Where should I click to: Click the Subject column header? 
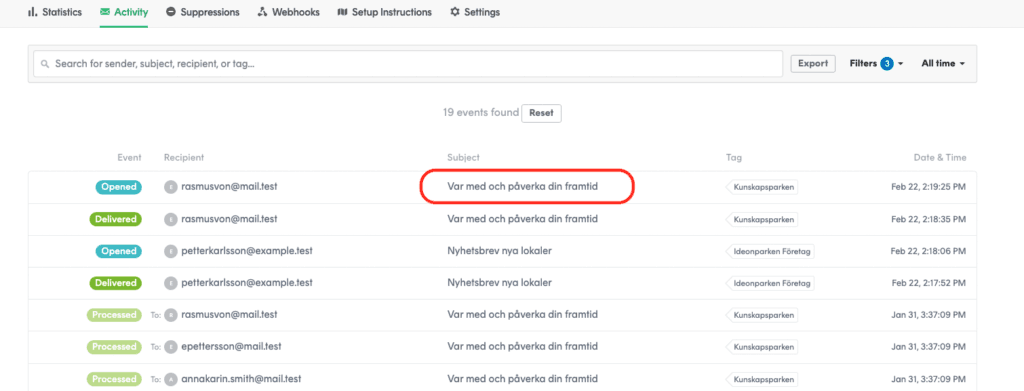[x=463, y=157]
